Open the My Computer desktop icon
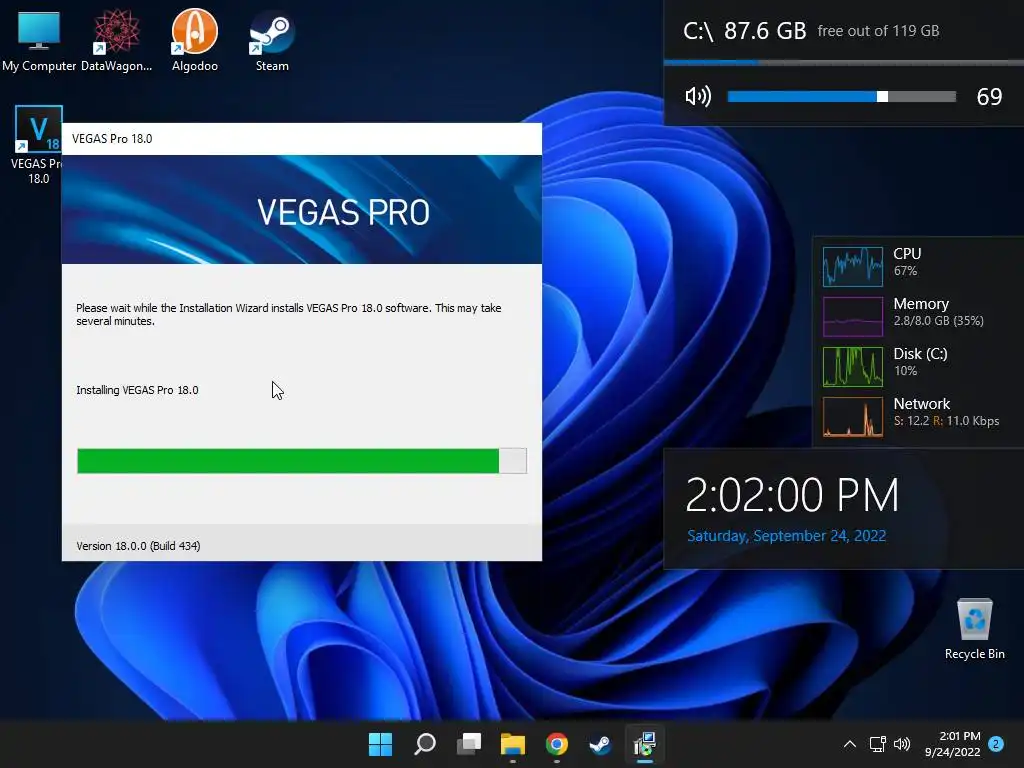1024x768 pixels. [x=39, y=40]
